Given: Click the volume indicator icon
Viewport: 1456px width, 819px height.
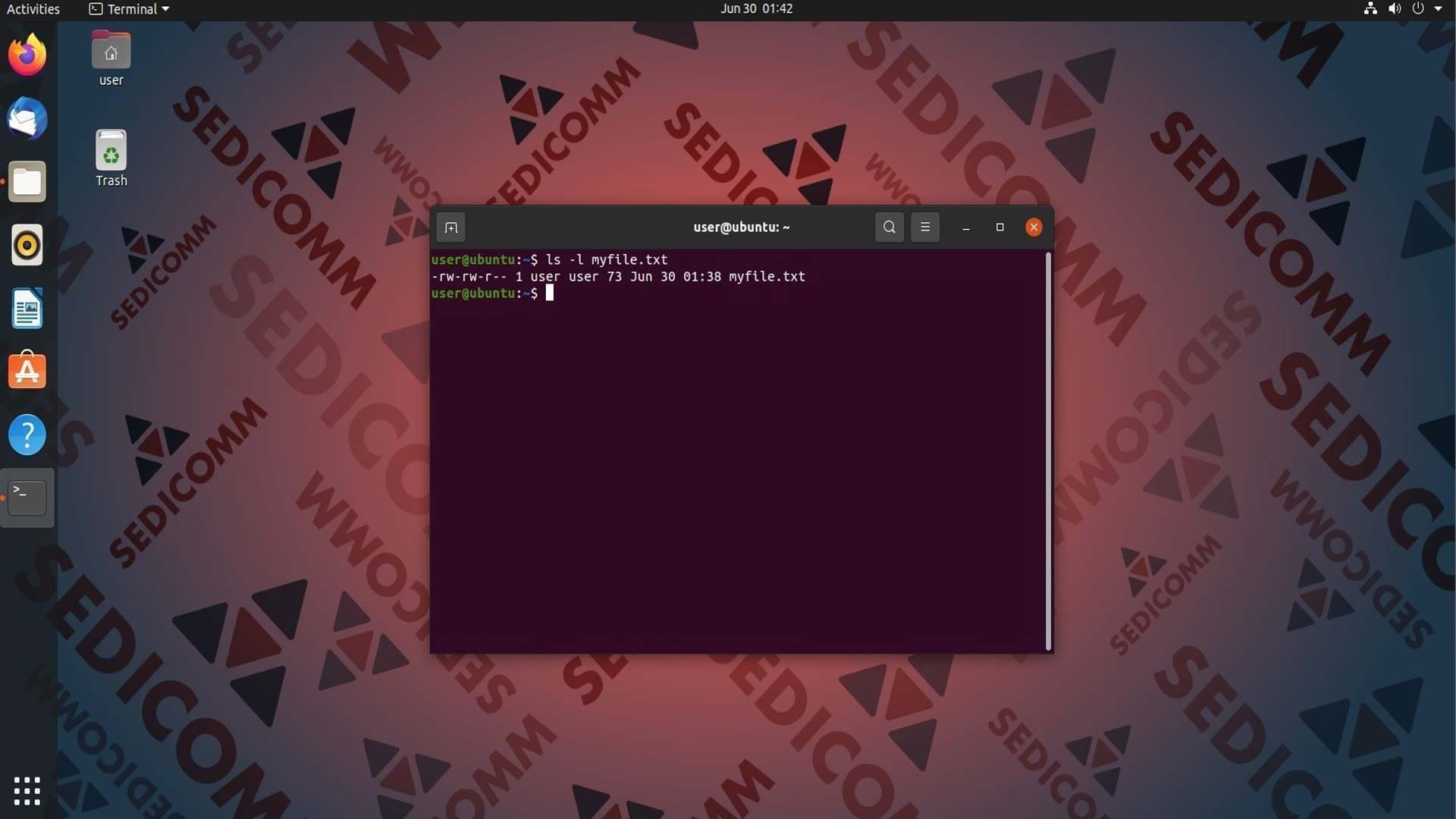Looking at the screenshot, I should click(x=1394, y=9).
